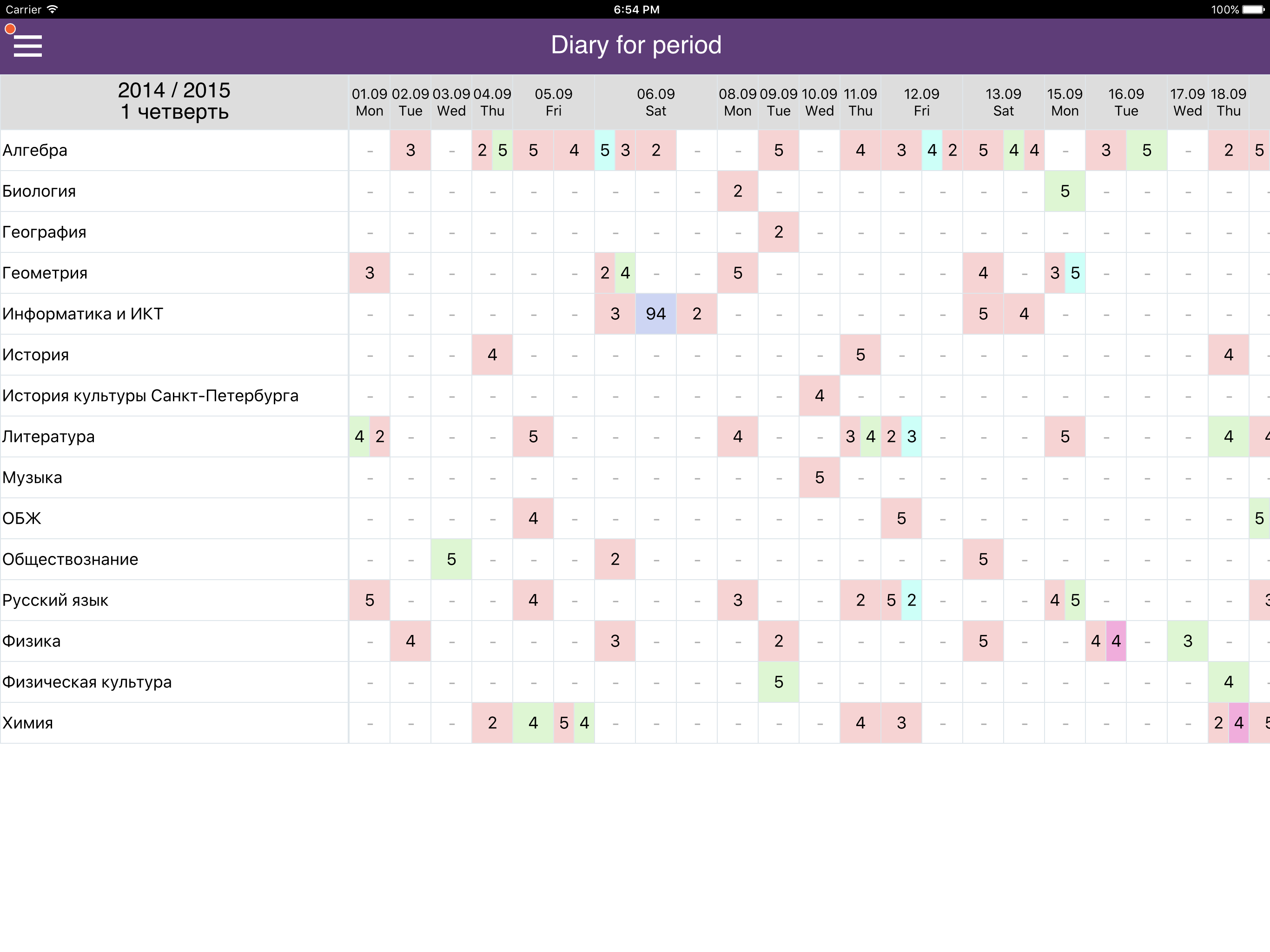Viewport: 1270px width, 952px height.
Task: Tap the Музыка grade 5 cell
Action: [x=819, y=478]
